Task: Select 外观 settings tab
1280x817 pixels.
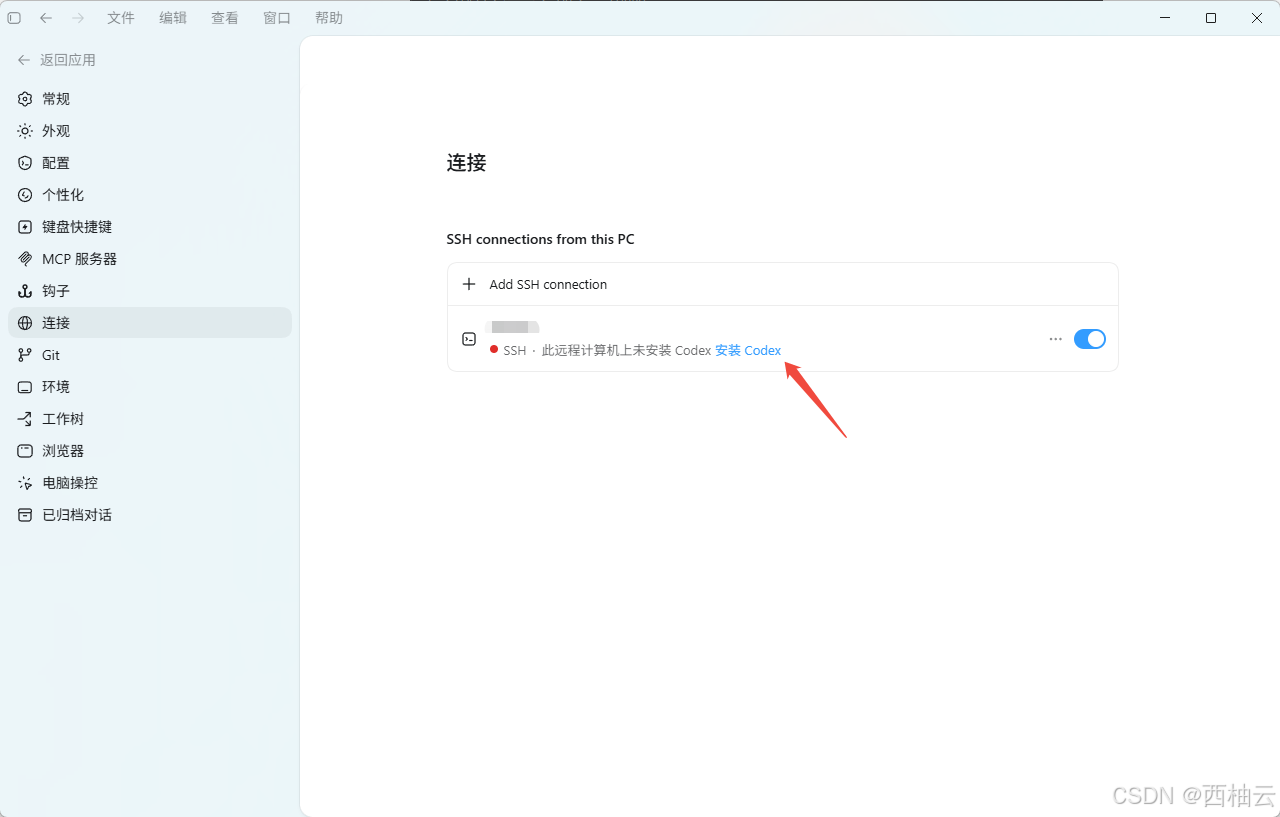Action: tap(150, 131)
